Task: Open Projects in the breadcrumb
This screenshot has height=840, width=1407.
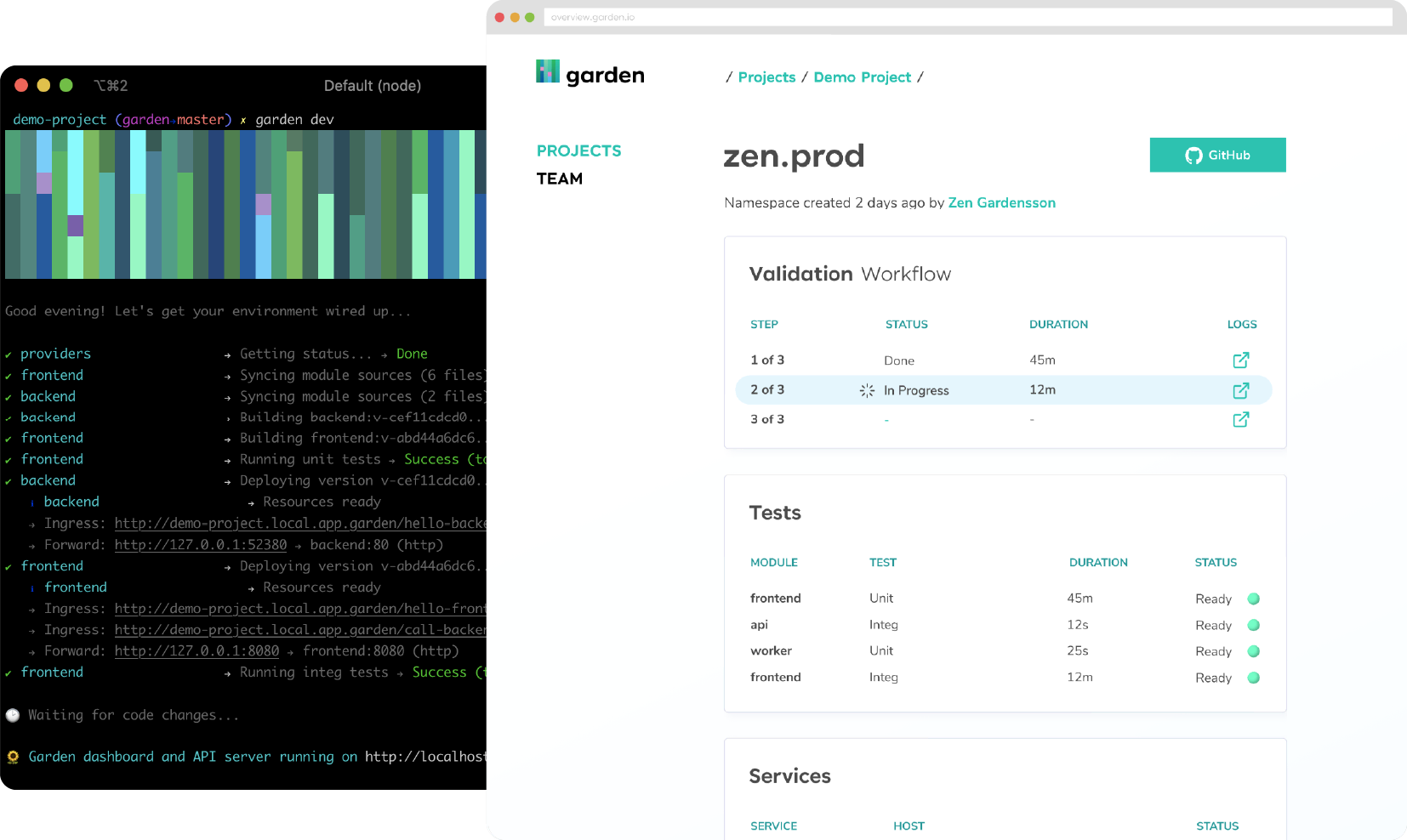Action: (x=766, y=77)
